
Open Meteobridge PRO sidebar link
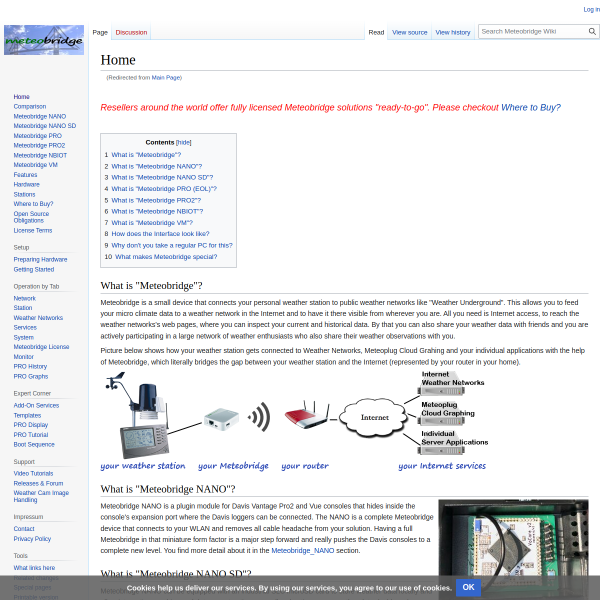click(38, 136)
